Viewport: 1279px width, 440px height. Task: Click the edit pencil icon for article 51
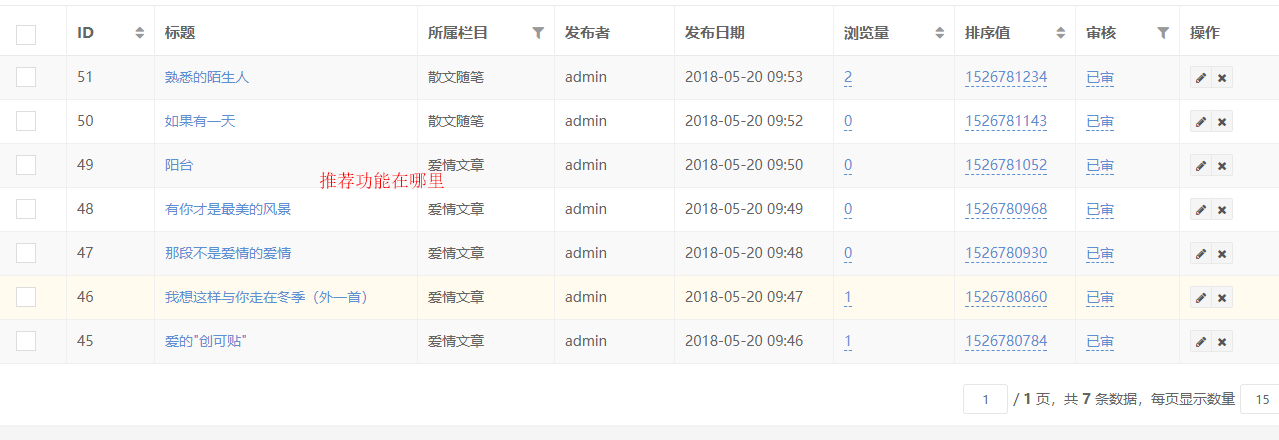(x=1201, y=77)
